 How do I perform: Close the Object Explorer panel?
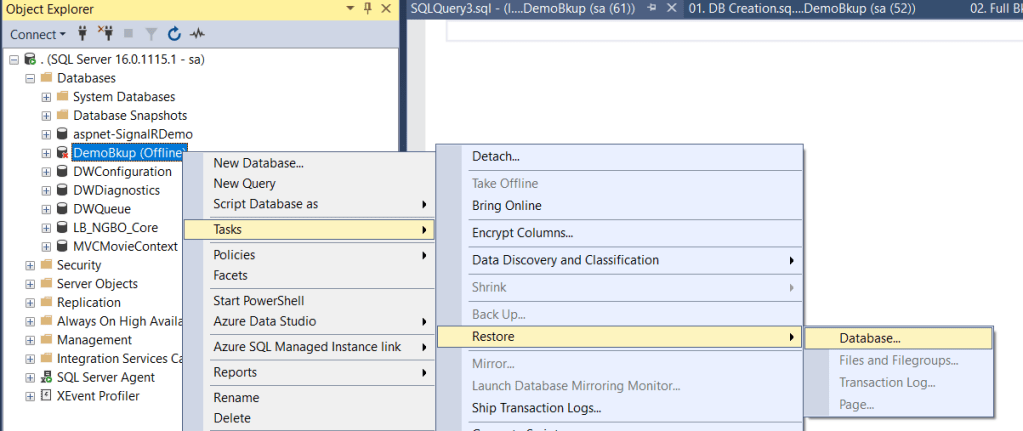tap(386, 9)
